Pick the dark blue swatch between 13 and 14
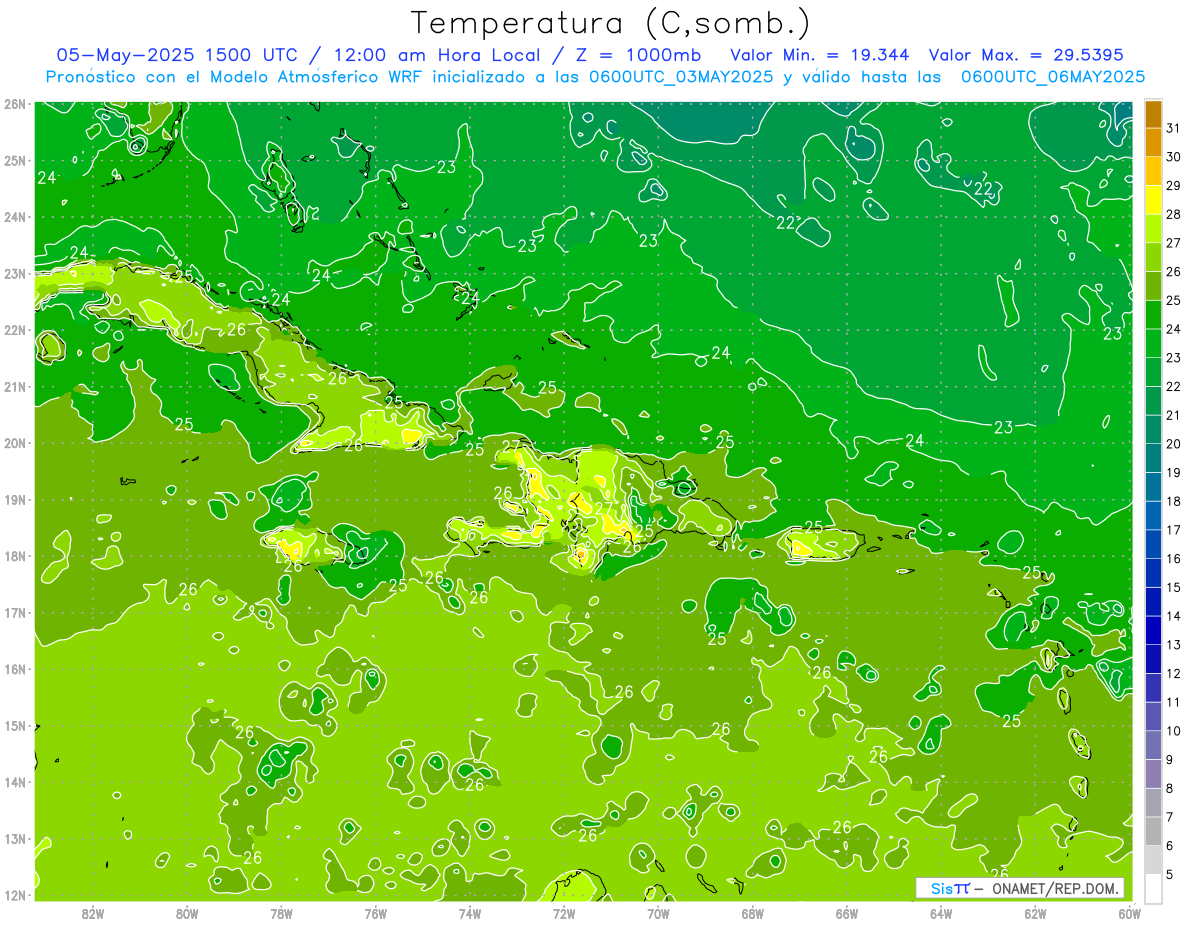The height and width of the screenshot is (927, 1200). tap(1154, 630)
